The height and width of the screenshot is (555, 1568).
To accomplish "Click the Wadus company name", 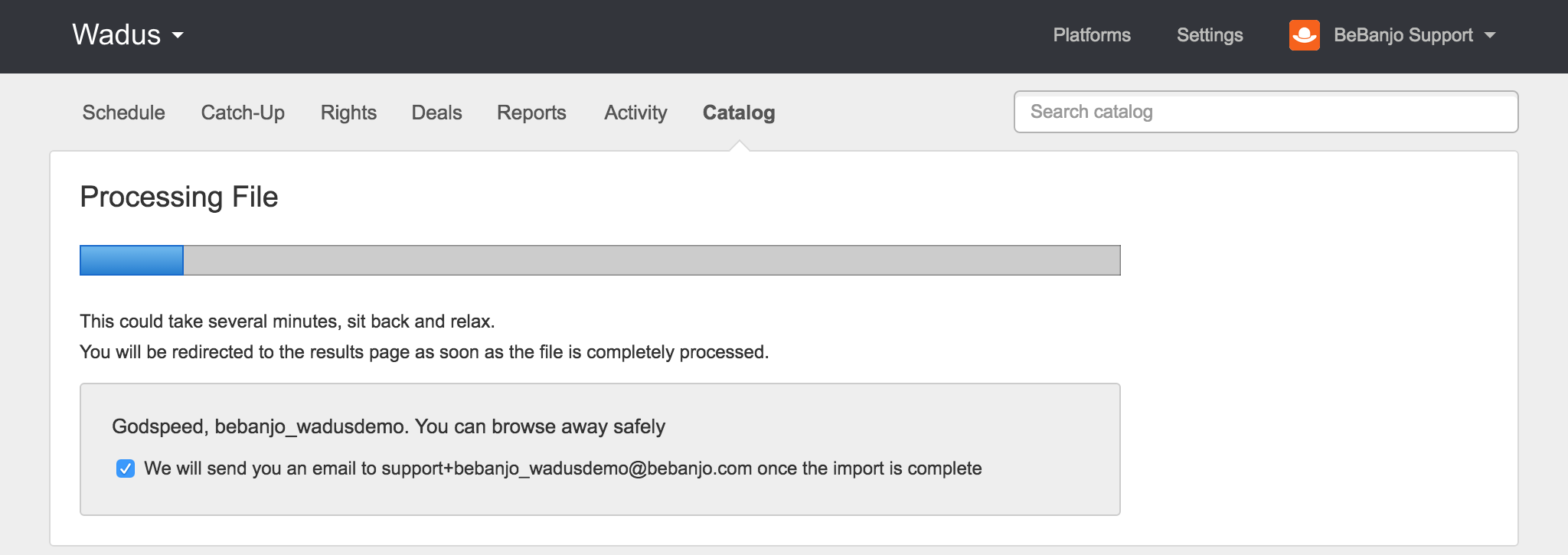I will click(x=116, y=35).
